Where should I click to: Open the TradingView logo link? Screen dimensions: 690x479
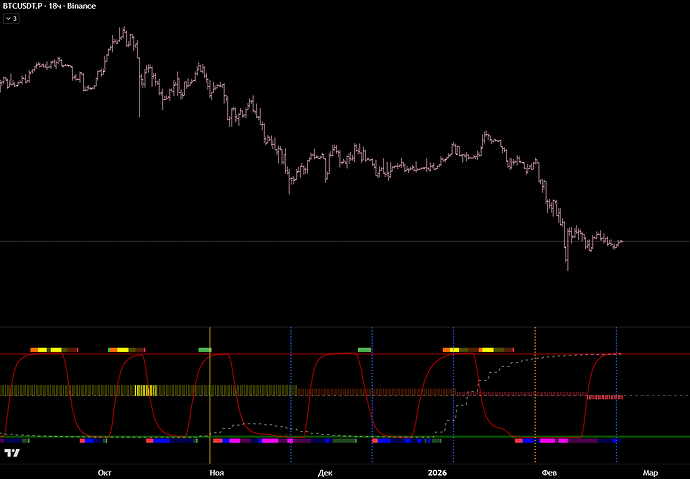coord(13,453)
